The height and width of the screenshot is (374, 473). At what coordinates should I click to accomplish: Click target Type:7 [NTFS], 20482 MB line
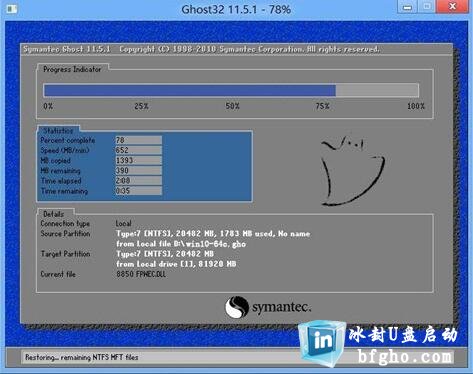pyautogui.click(x=165, y=254)
